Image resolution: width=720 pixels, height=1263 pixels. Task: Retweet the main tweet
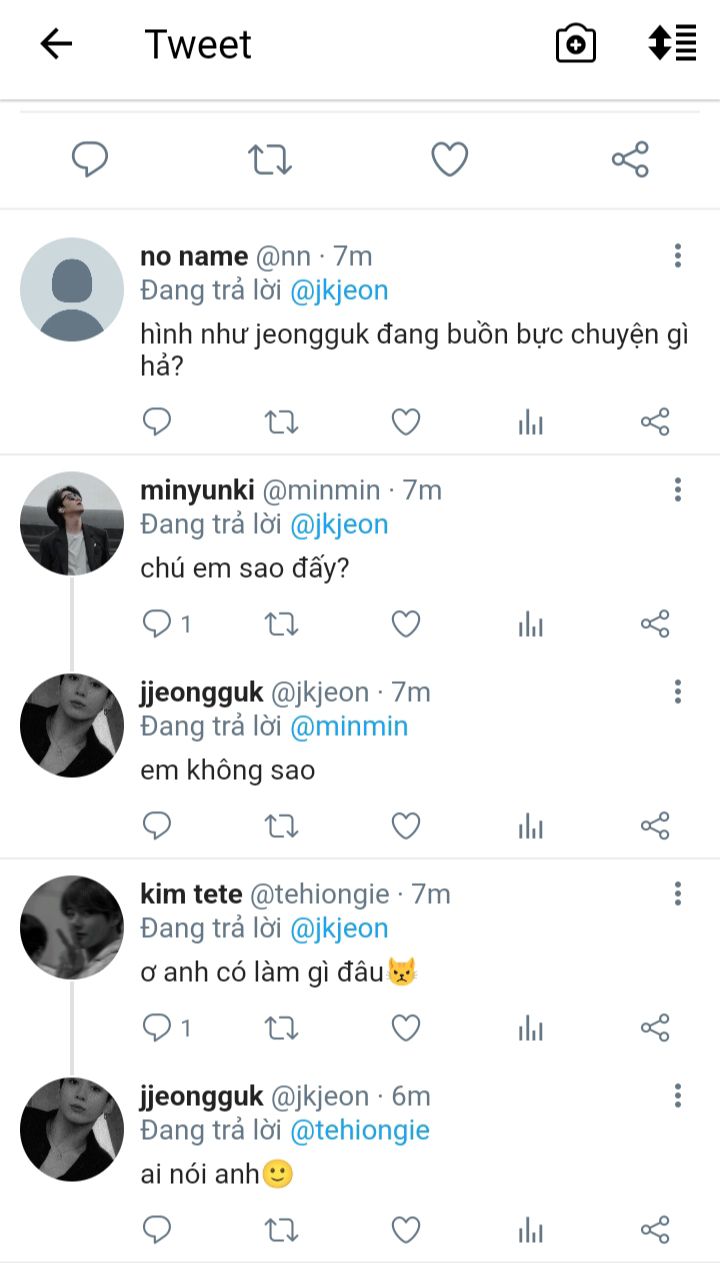click(270, 160)
